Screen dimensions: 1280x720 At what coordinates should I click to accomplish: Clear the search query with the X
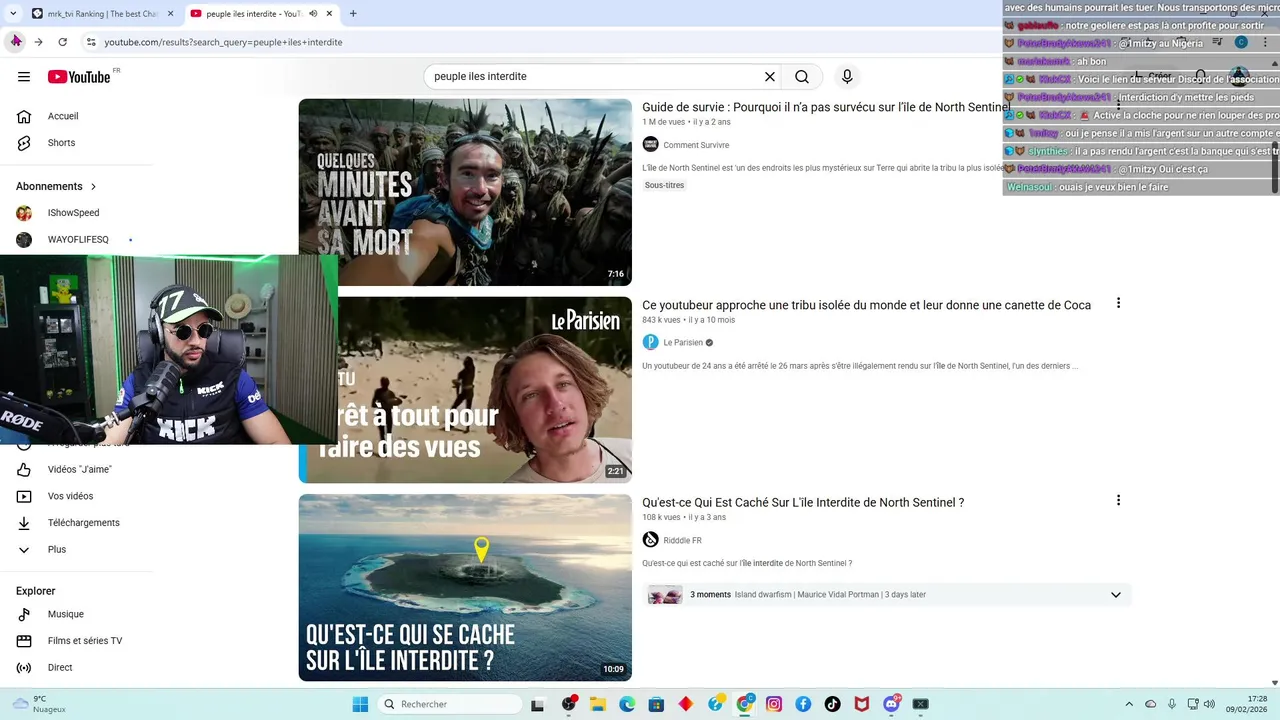coord(770,76)
